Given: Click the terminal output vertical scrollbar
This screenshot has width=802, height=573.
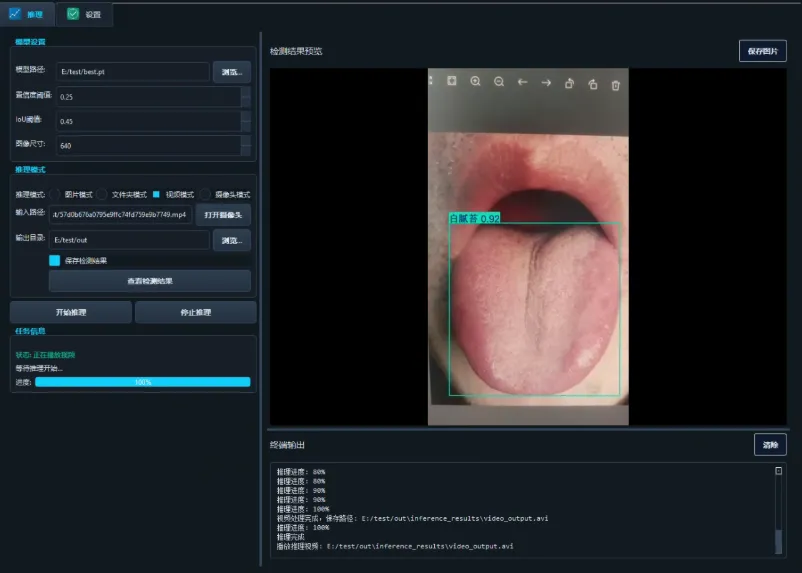Looking at the screenshot, I should tap(778, 510).
